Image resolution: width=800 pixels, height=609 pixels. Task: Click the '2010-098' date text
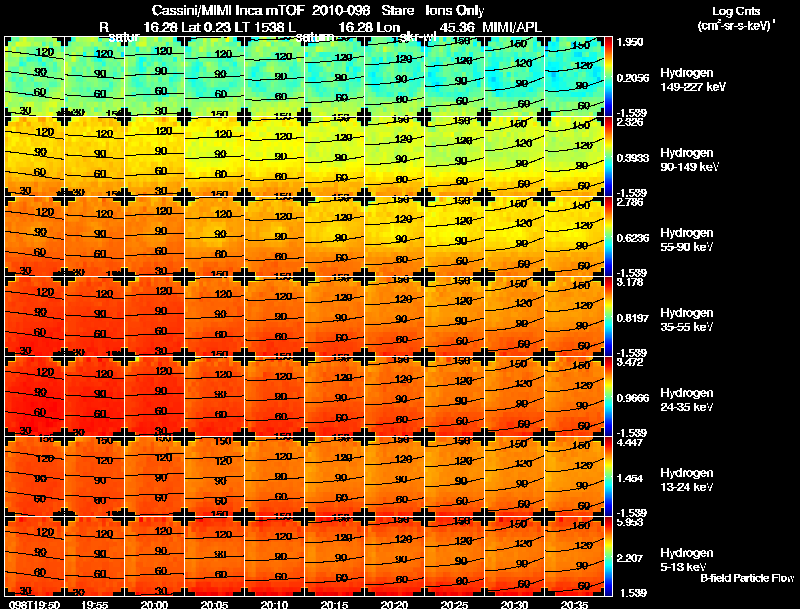coord(341,11)
